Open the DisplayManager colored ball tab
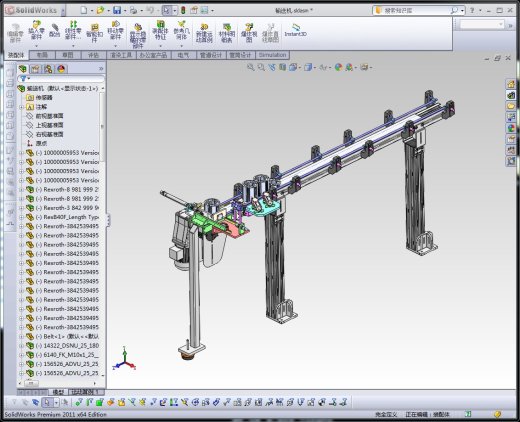This screenshot has height=422, width=520. (61, 69)
